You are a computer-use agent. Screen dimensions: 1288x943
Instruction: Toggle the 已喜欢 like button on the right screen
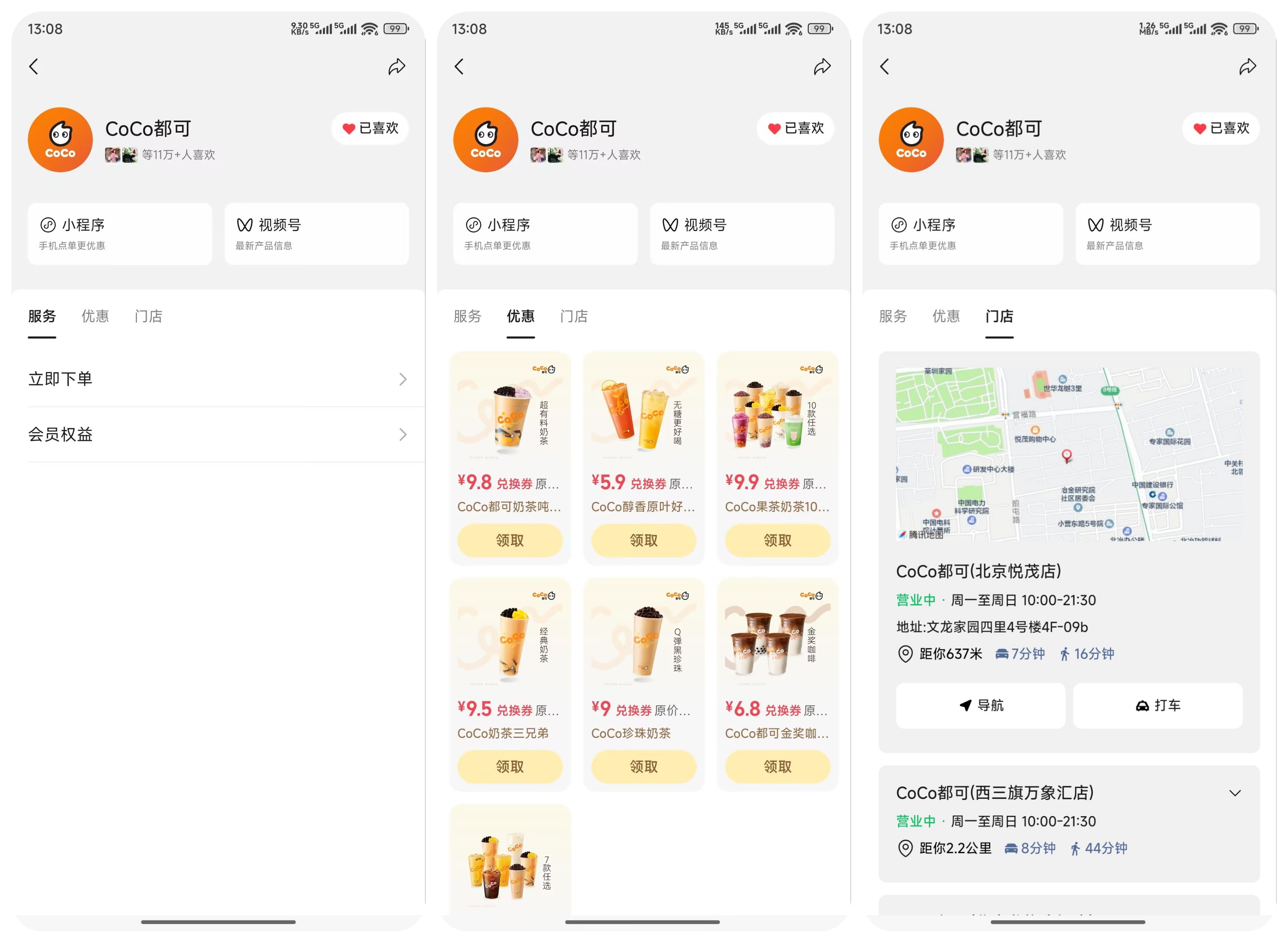coord(1221,128)
